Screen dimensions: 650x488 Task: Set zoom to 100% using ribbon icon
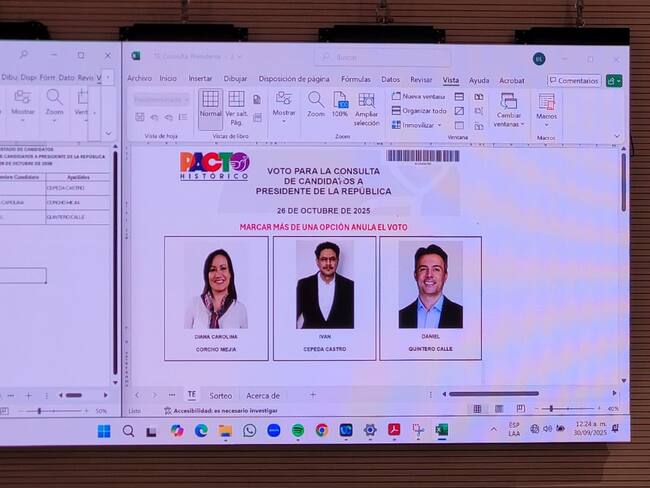340,103
